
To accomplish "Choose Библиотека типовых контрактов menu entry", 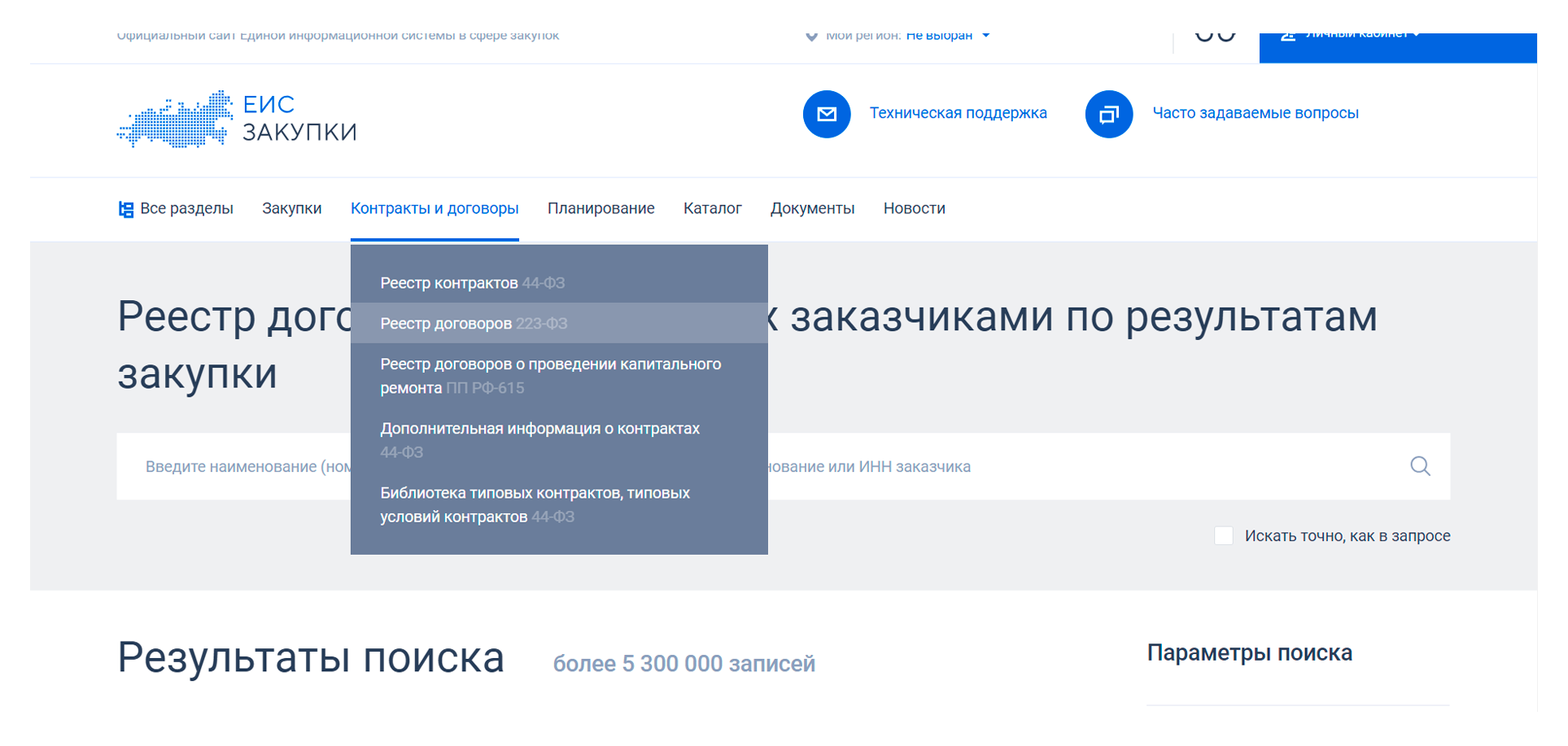I will pyautogui.click(x=559, y=504).
